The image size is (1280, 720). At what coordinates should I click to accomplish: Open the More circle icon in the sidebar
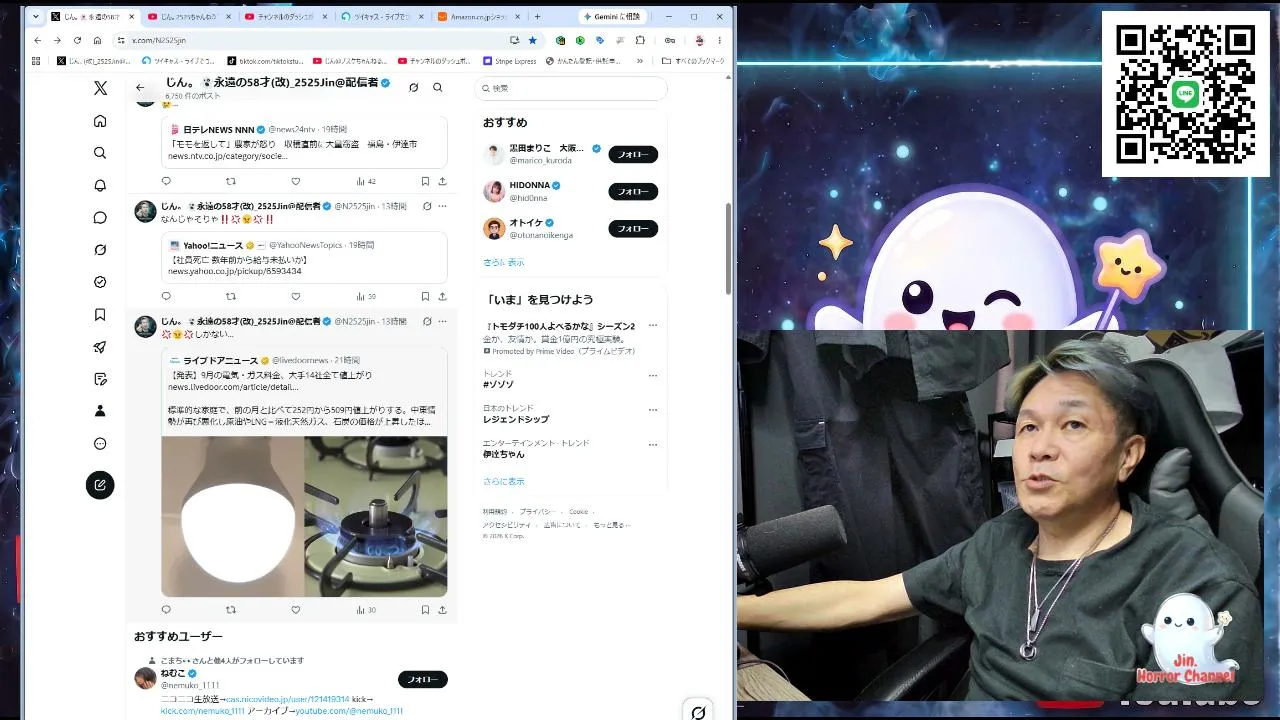pos(100,444)
